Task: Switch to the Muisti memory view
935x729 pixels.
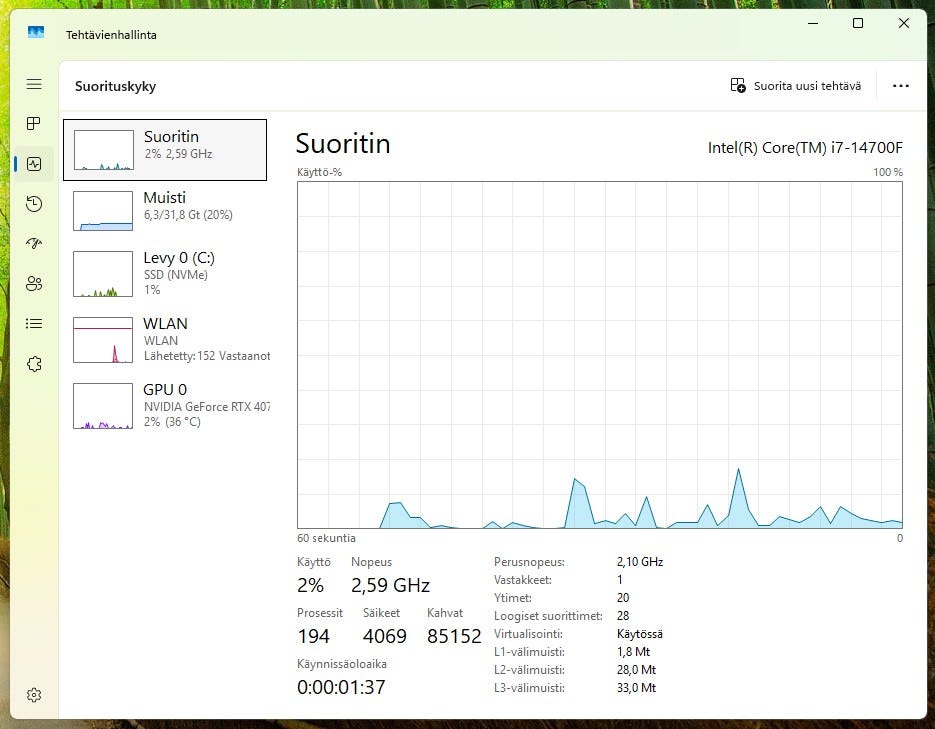Action: [165, 211]
